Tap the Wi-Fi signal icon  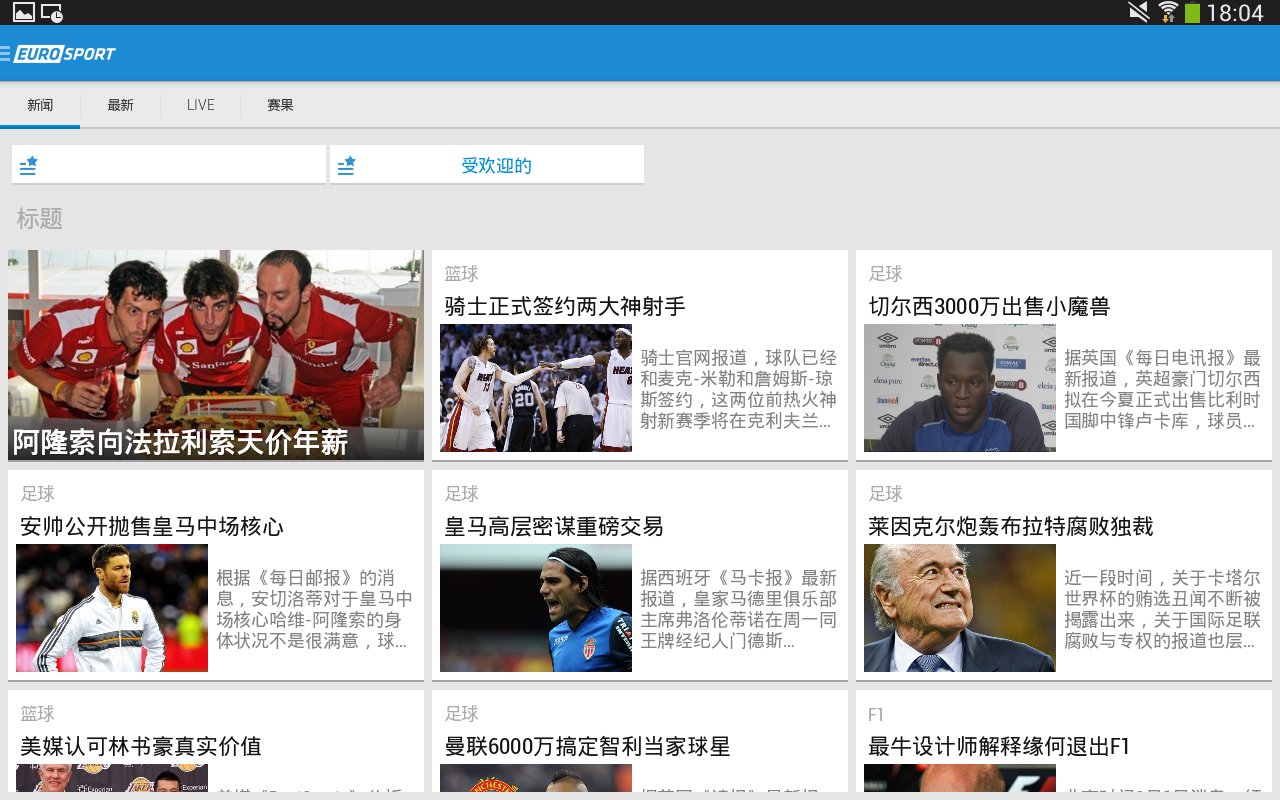1167,12
